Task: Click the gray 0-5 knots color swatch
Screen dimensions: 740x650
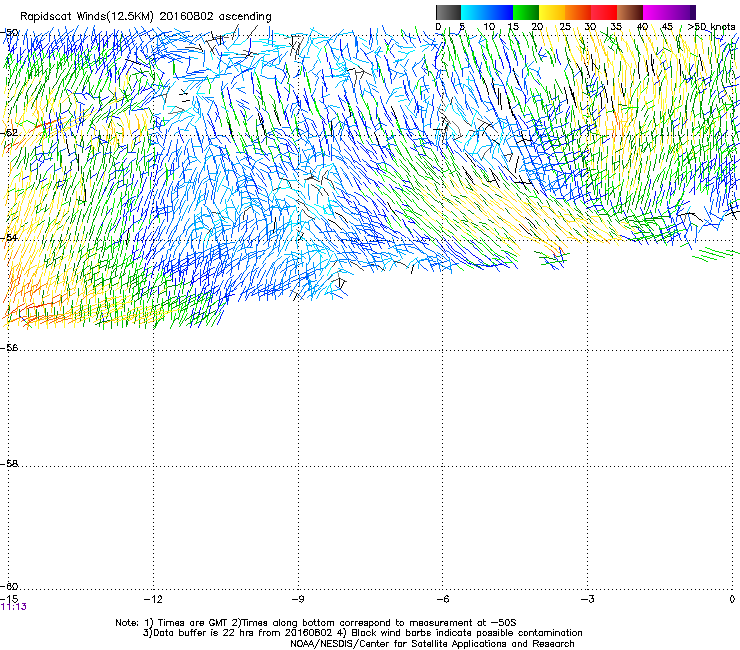Action: [x=448, y=12]
